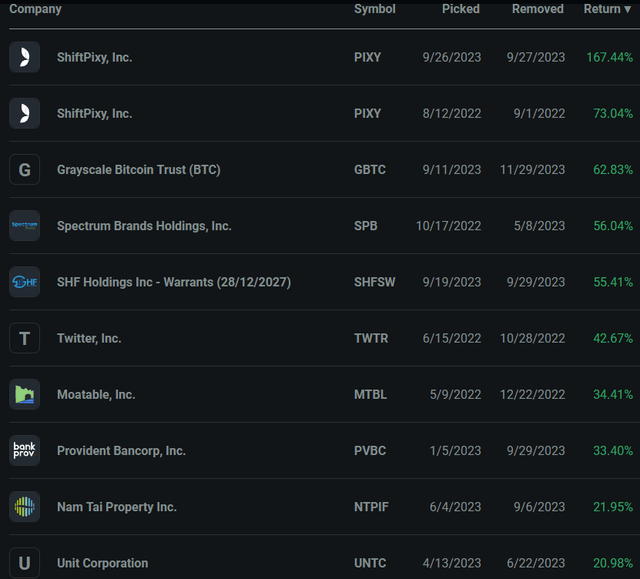640x579 pixels.
Task: Click the Grayscale Bitcoin Trust G icon
Action: pyautogui.click(x=24, y=170)
